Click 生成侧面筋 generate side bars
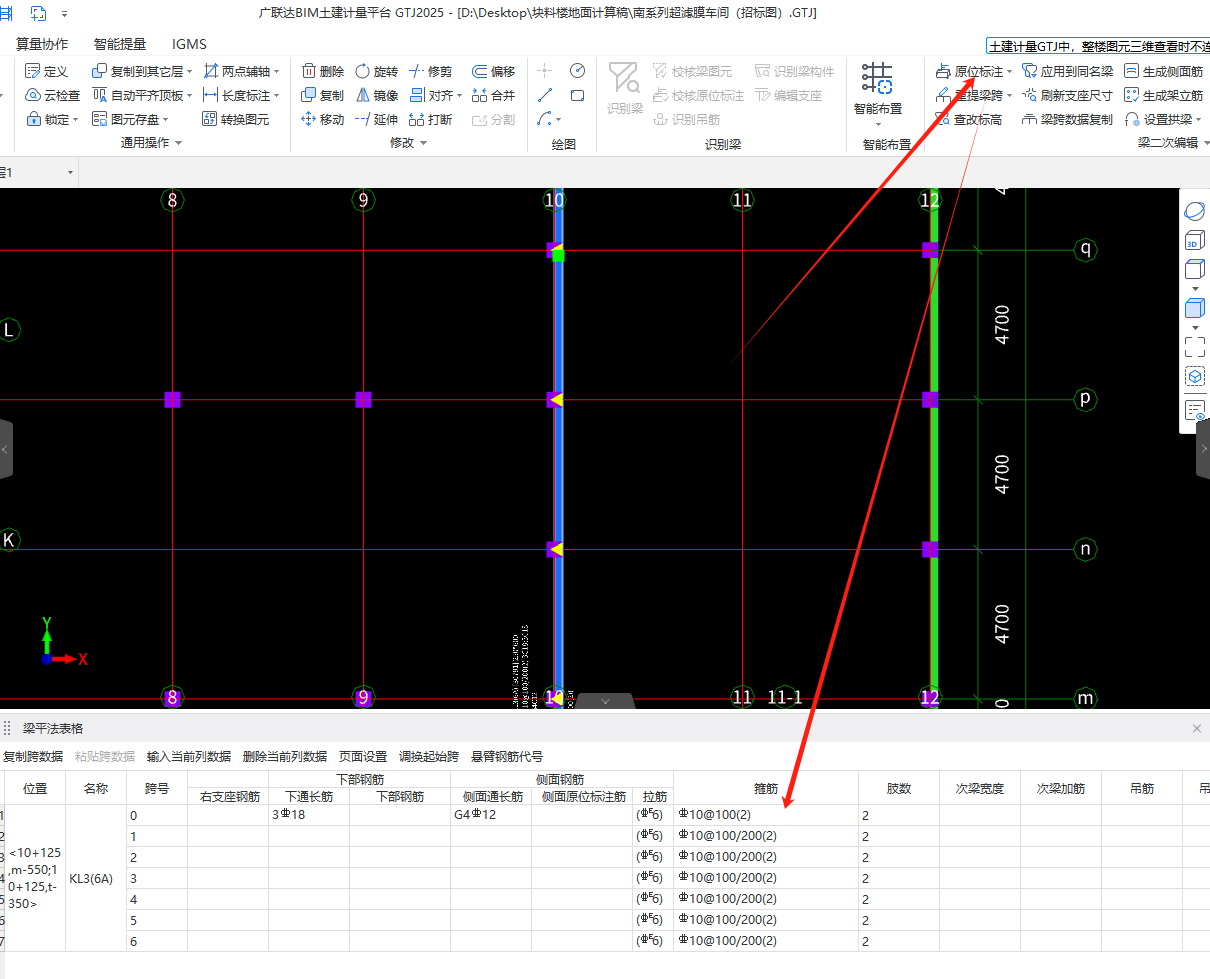This screenshot has height=979, width=1210. [x=1164, y=71]
